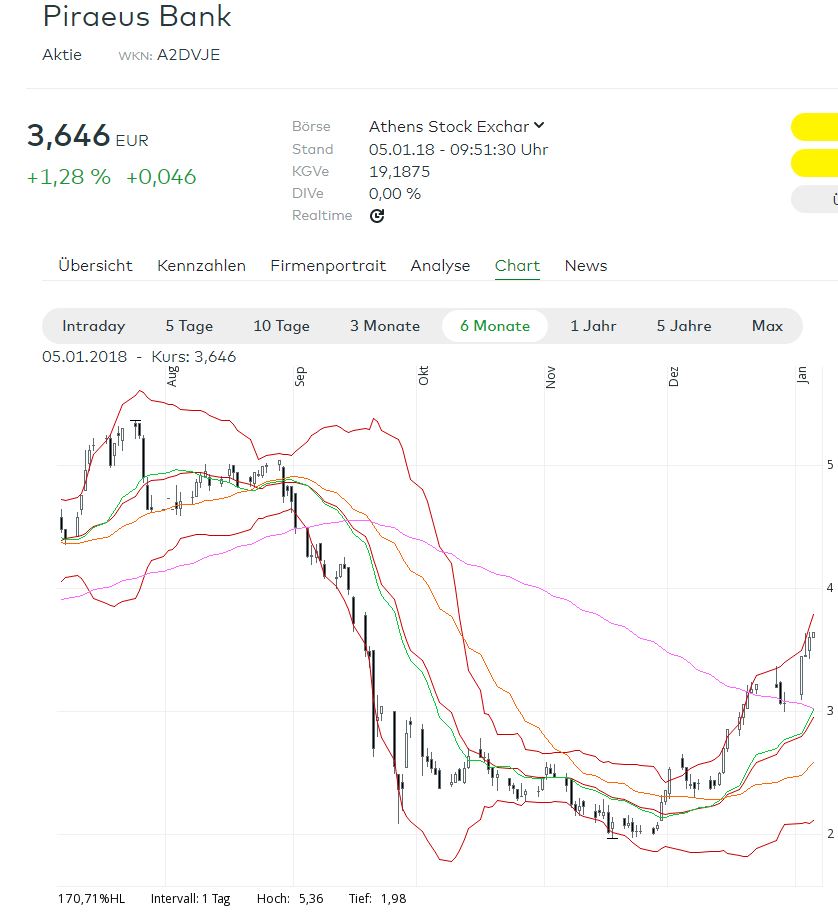The width and height of the screenshot is (838, 915).
Task: Click the WKN code A2DVJE
Action: point(188,55)
